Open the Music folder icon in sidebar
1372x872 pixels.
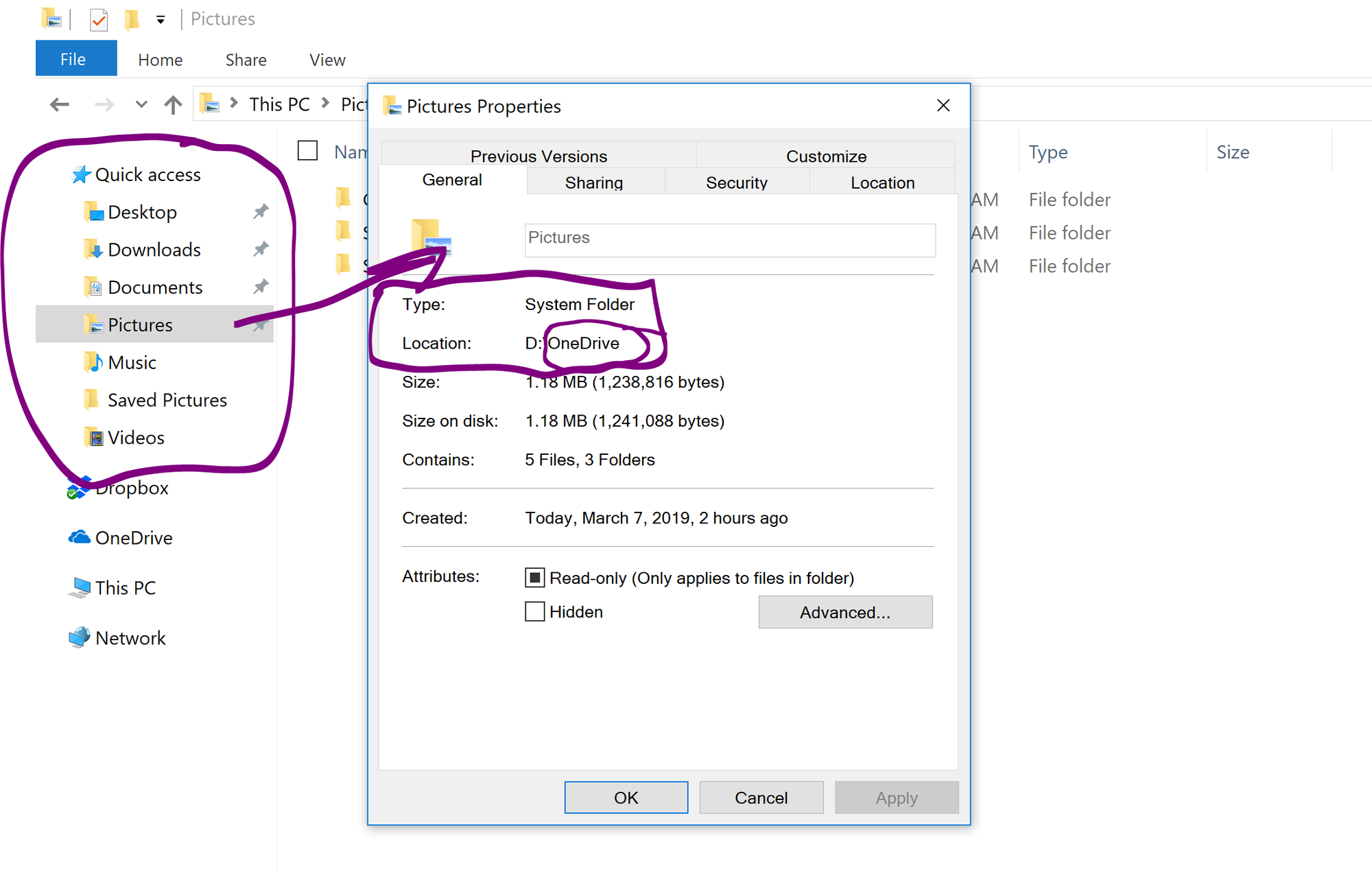93,362
